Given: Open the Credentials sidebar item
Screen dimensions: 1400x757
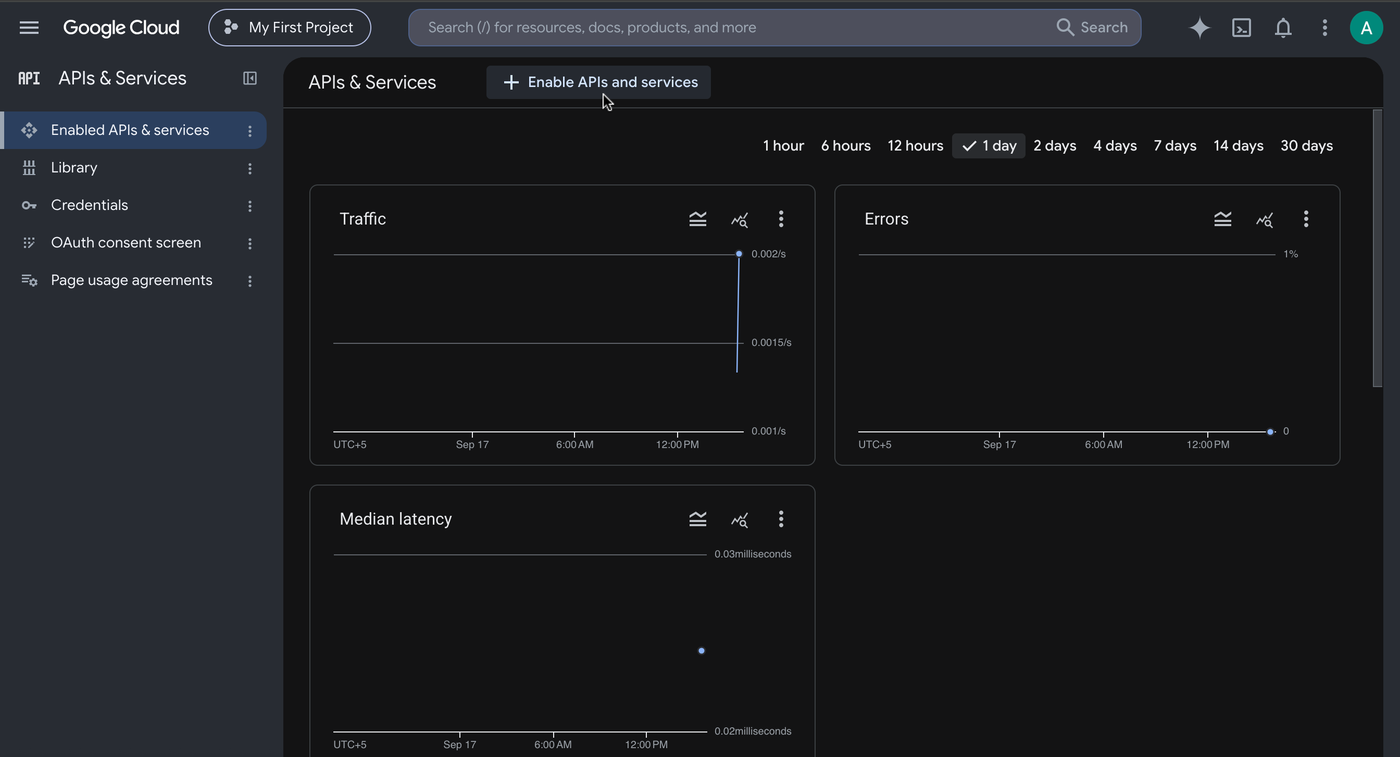Looking at the screenshot, I should [x=89, y=205].
